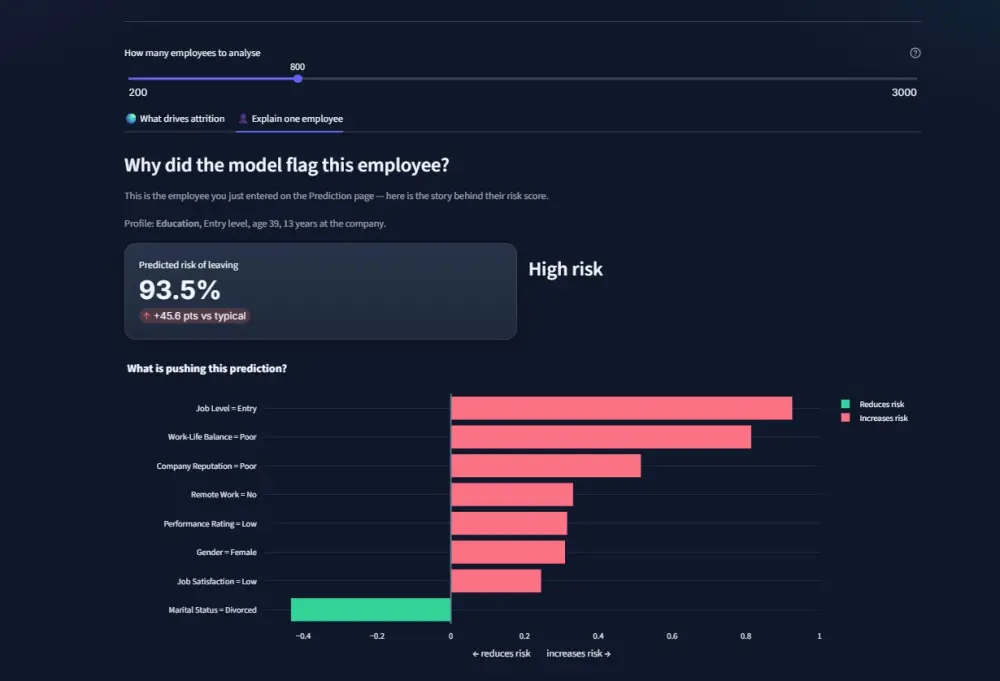Image resolution: width=1000 pixels, height=681 pixels.
Task: Click the Company Reputation = Poor bar
Action: 546,465
